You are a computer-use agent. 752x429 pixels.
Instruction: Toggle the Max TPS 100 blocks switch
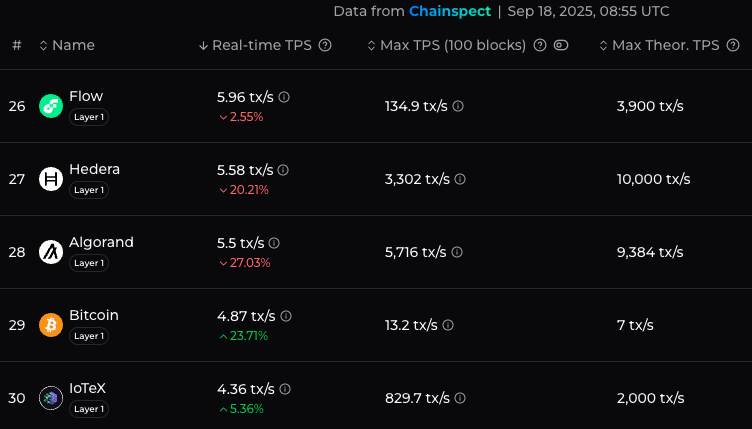(561, 46)
